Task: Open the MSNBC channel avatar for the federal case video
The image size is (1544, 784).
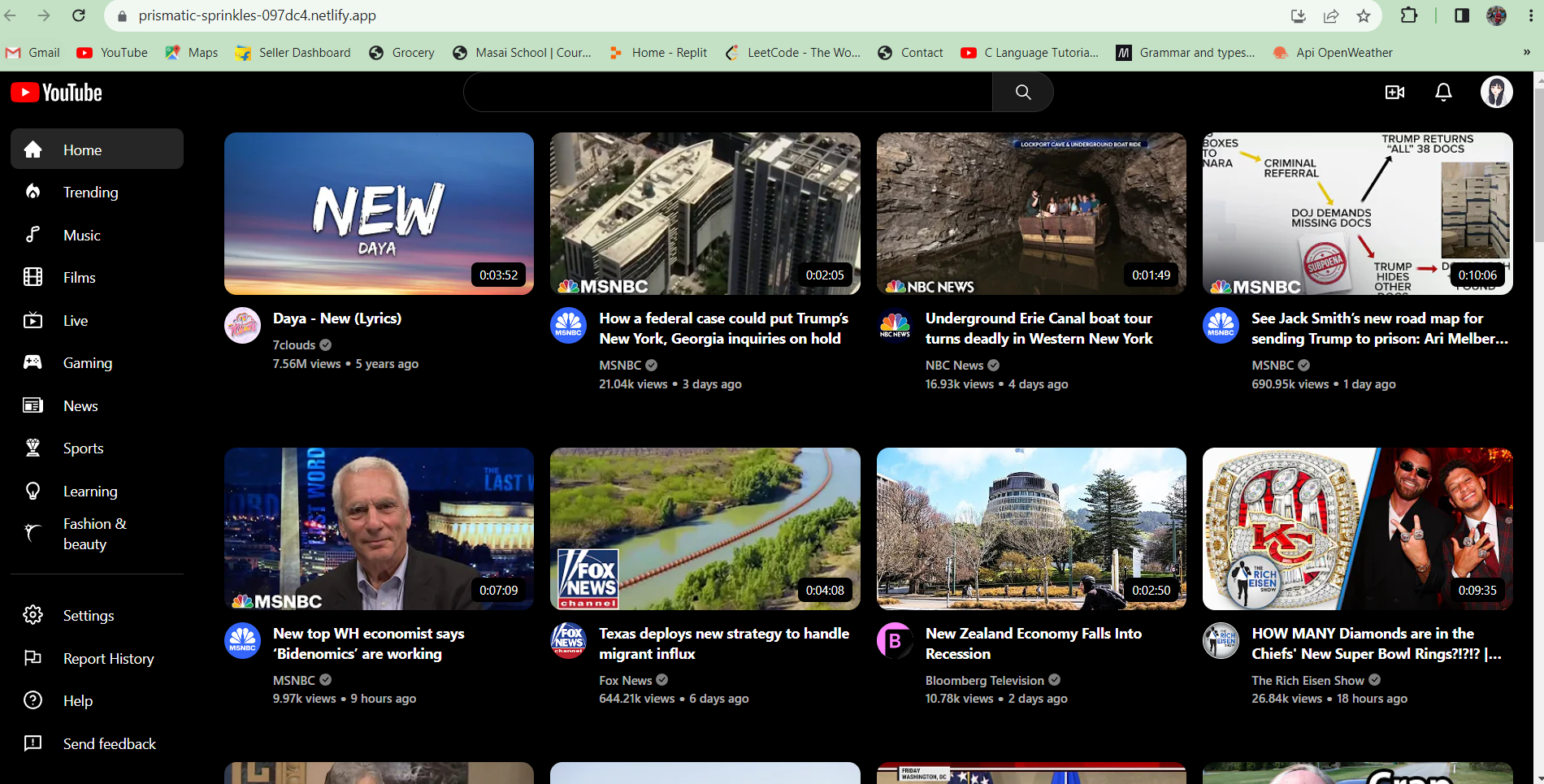Action: (568, 326)
